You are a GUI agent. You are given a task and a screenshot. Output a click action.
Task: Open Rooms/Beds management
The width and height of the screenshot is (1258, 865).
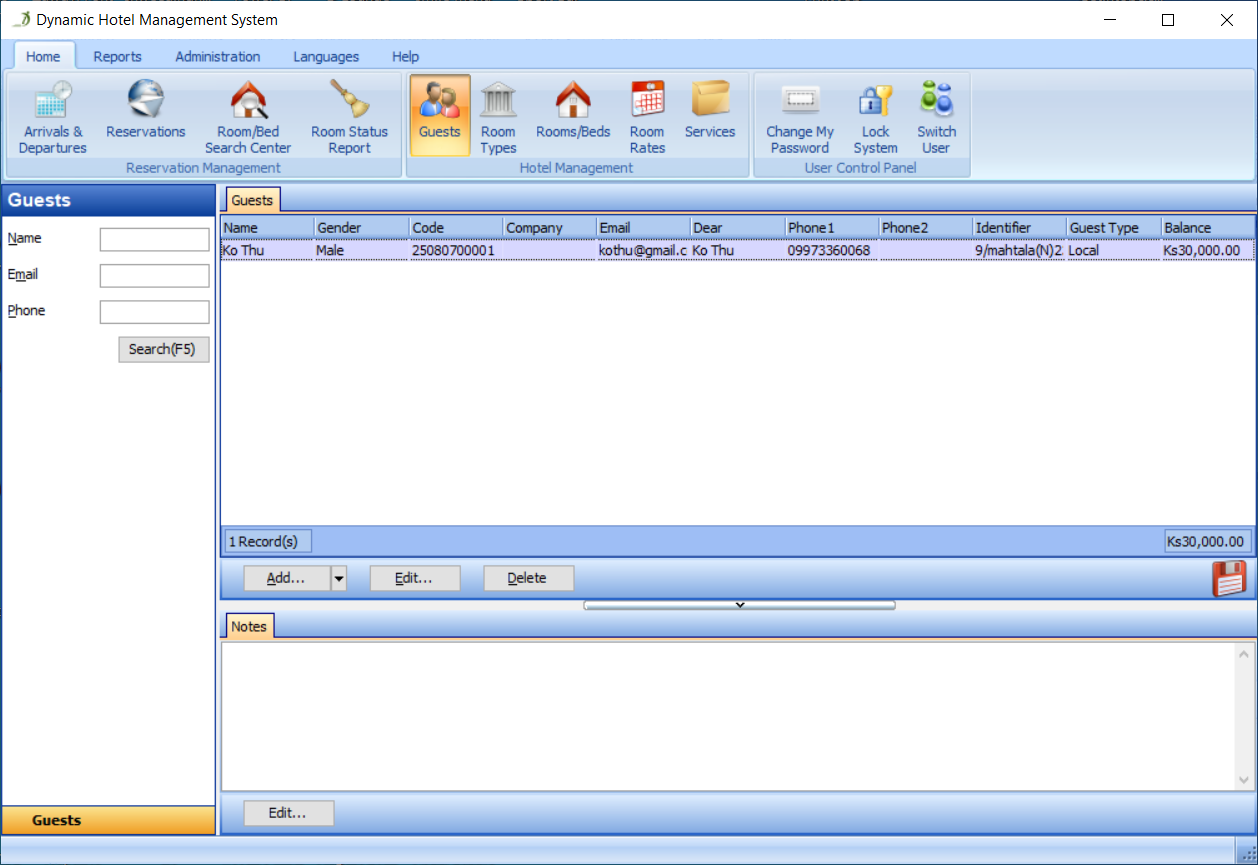coord(573,110)
